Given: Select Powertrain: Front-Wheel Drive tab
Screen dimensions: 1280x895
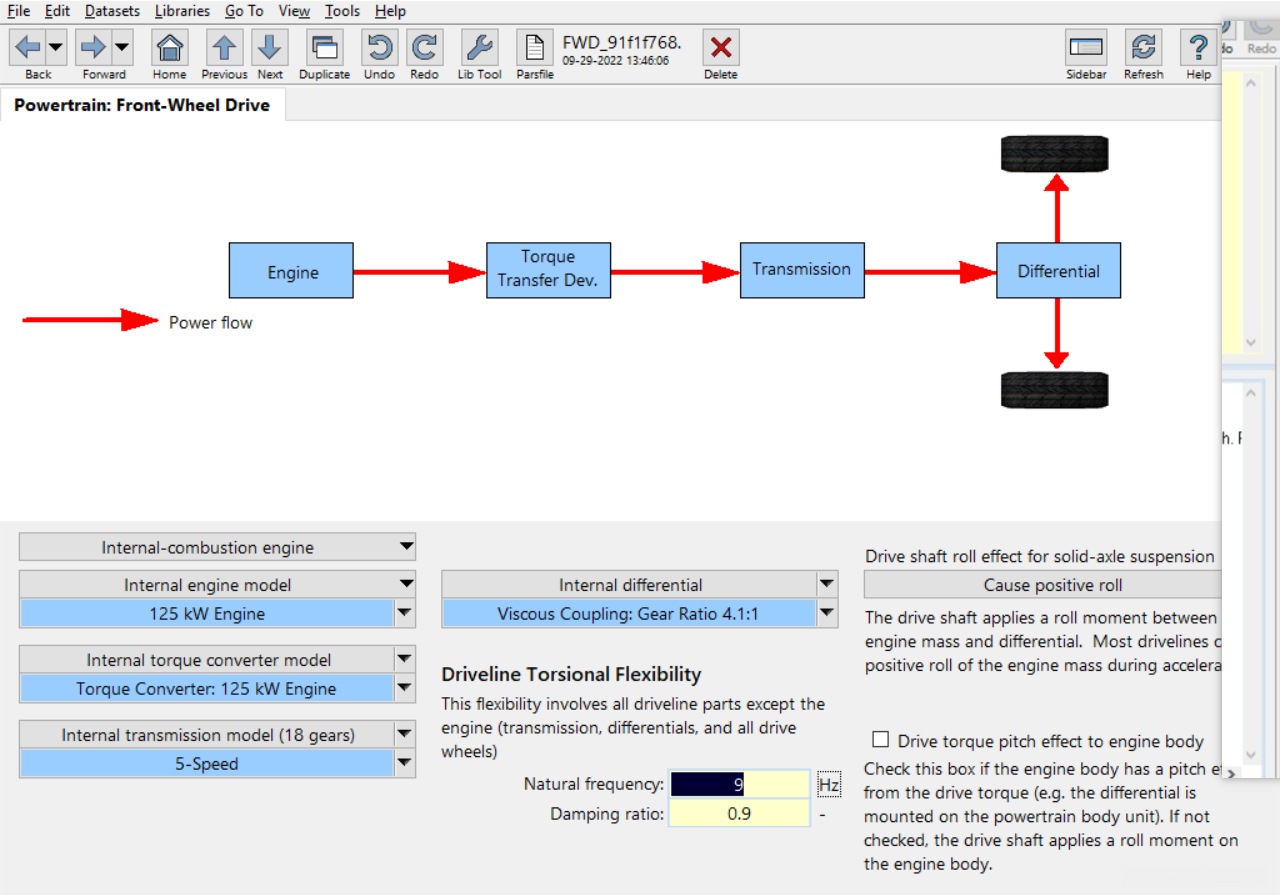Looking at the screenshot, I should click(142, 105).
